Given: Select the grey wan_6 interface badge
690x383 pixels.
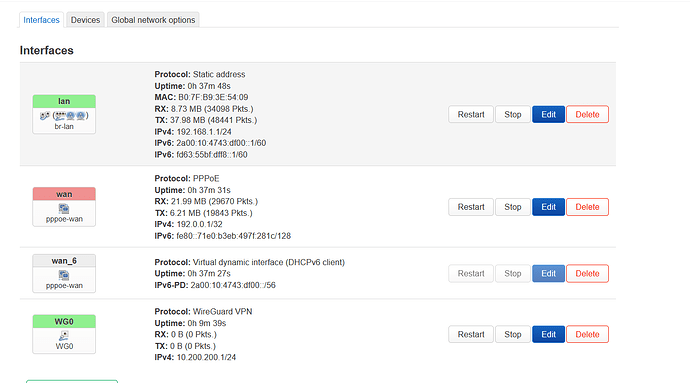Looking at the screenshot, I should [x=64, y=261].
